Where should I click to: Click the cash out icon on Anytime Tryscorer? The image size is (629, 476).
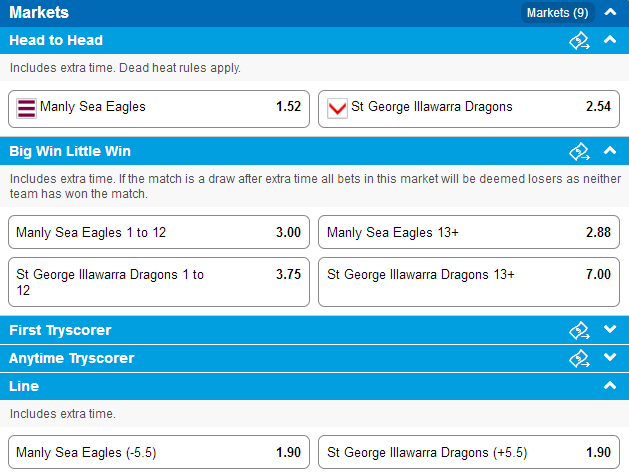579,359
